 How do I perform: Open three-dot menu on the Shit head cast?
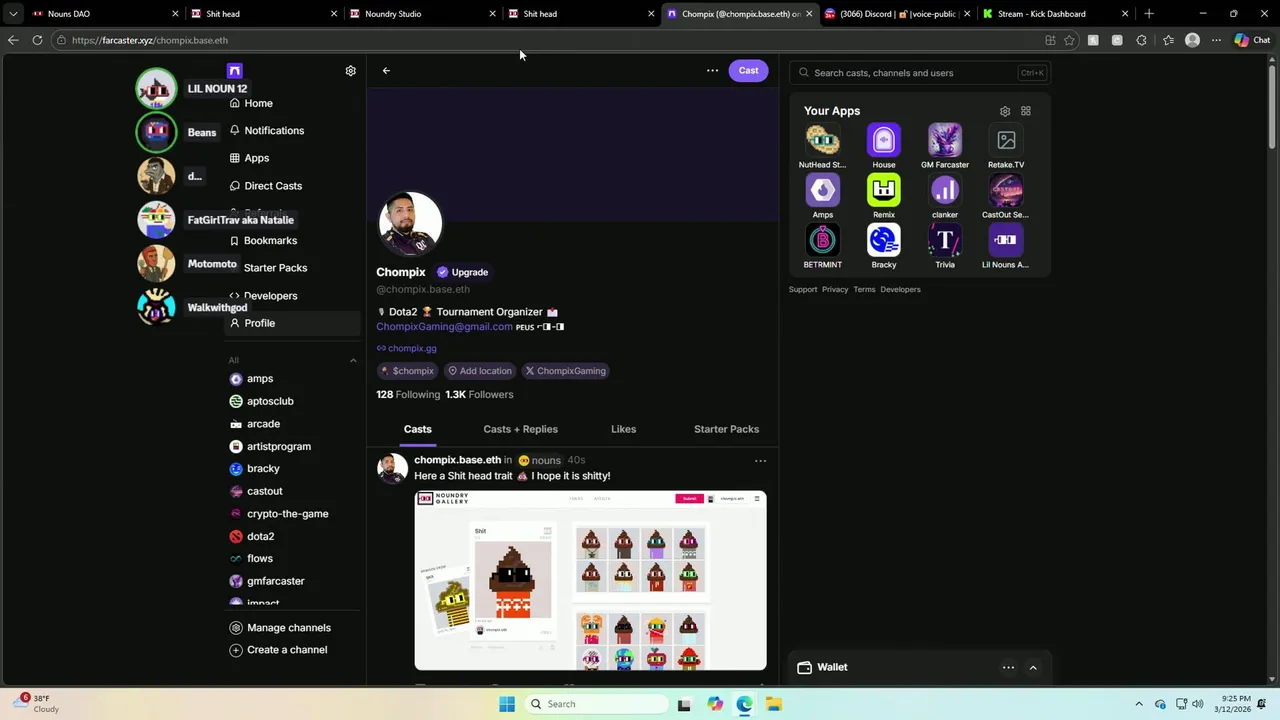pos(760,461)
